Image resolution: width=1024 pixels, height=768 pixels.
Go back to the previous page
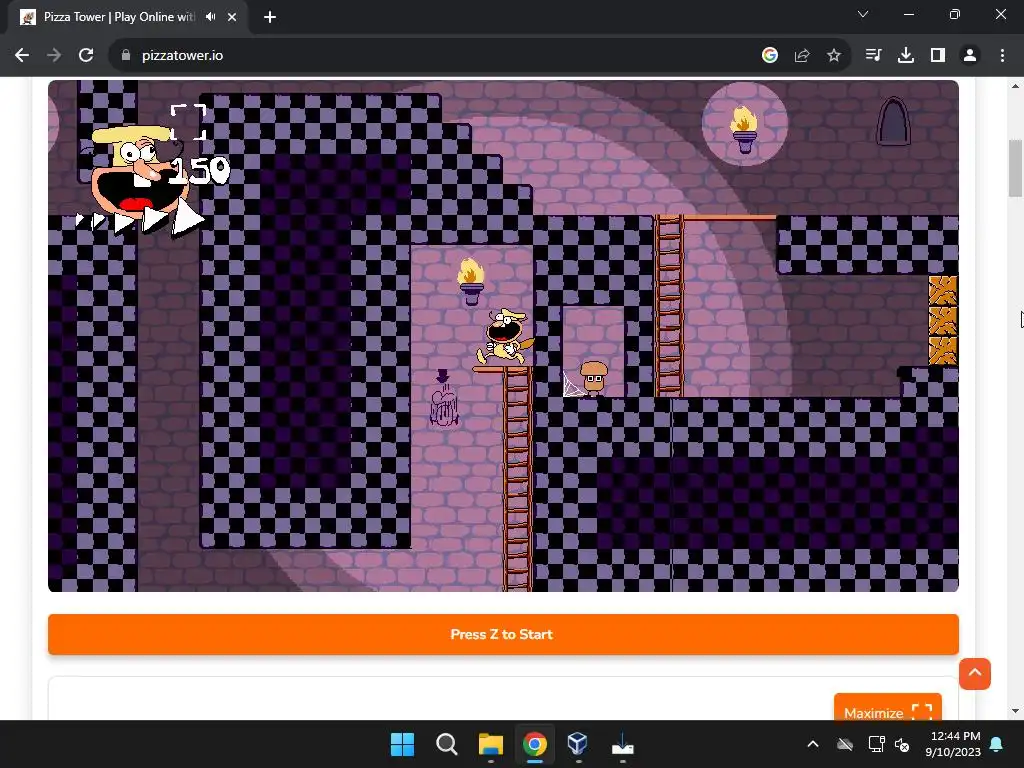22,56
